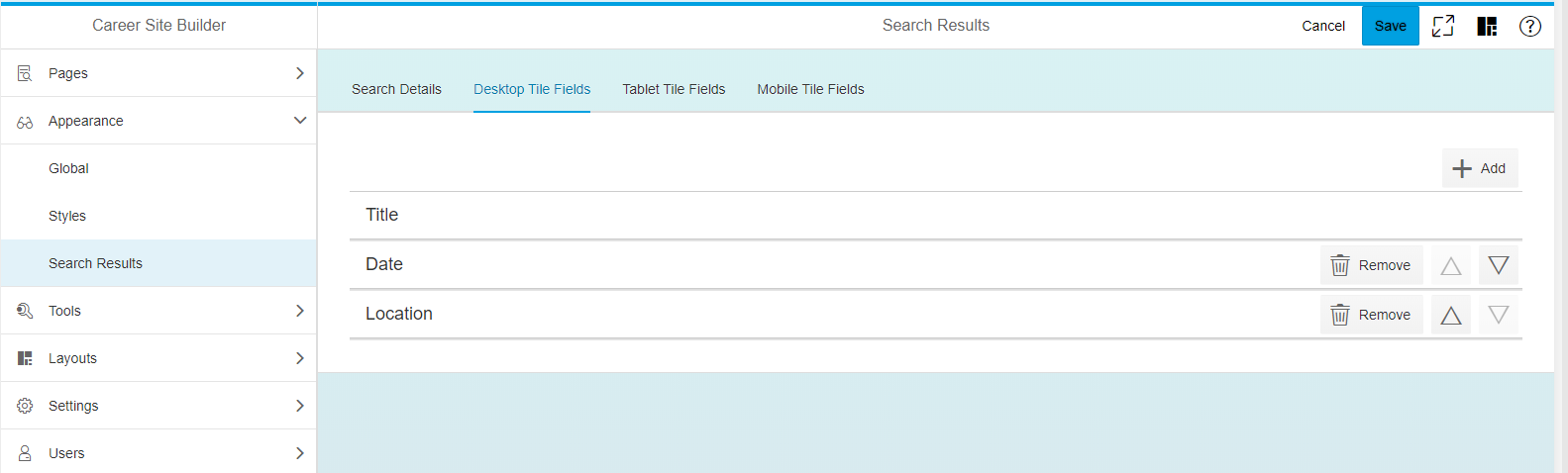Click the Career Site Builder heading
Viewport: 1568px width, 473px height.
click(158, 25)
